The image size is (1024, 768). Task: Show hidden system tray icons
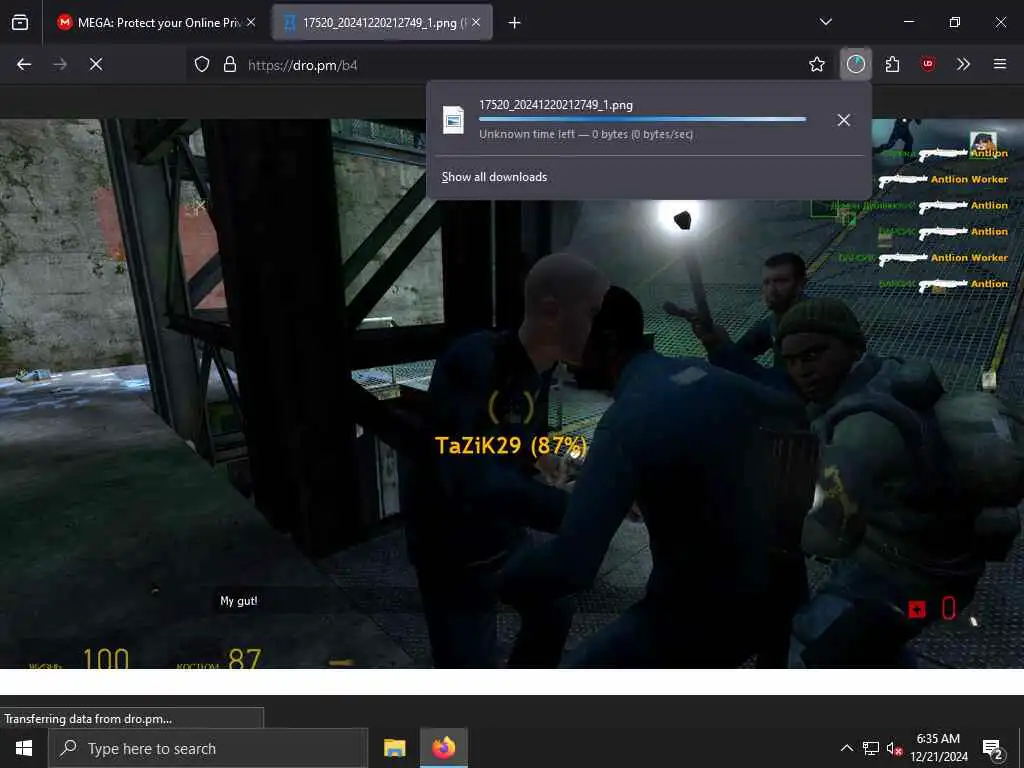846,748
